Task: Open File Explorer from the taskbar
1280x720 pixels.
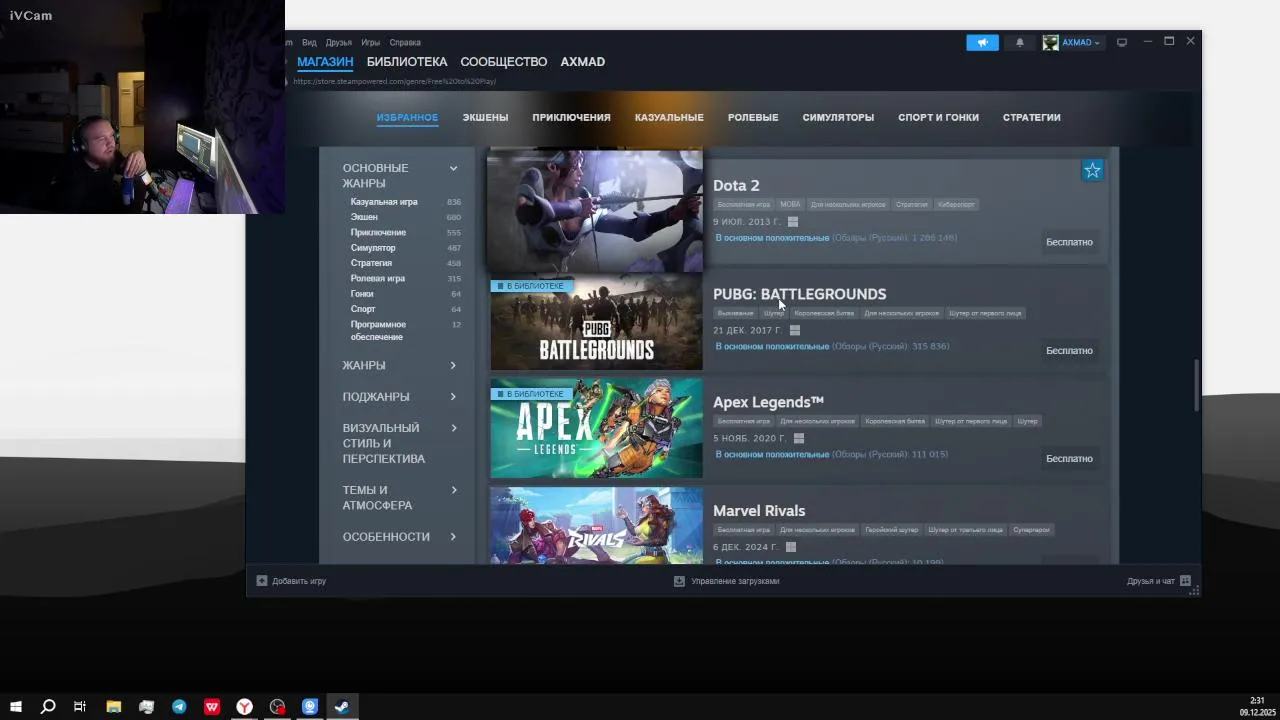Action: (114, 706)
